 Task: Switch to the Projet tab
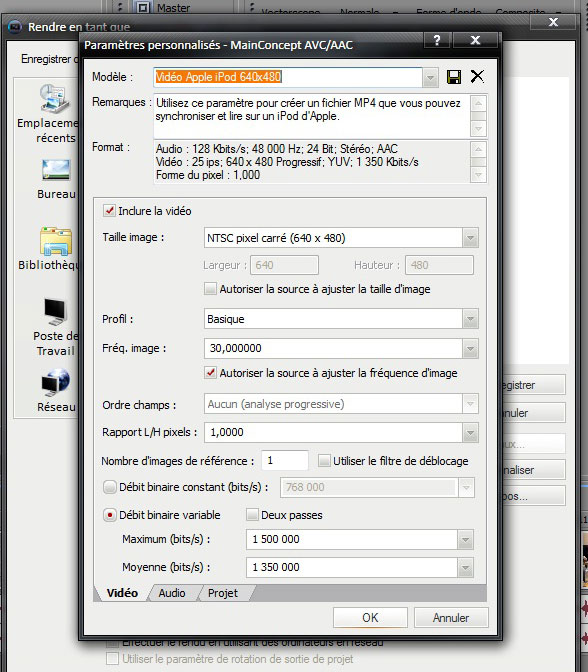pos(223,593)
